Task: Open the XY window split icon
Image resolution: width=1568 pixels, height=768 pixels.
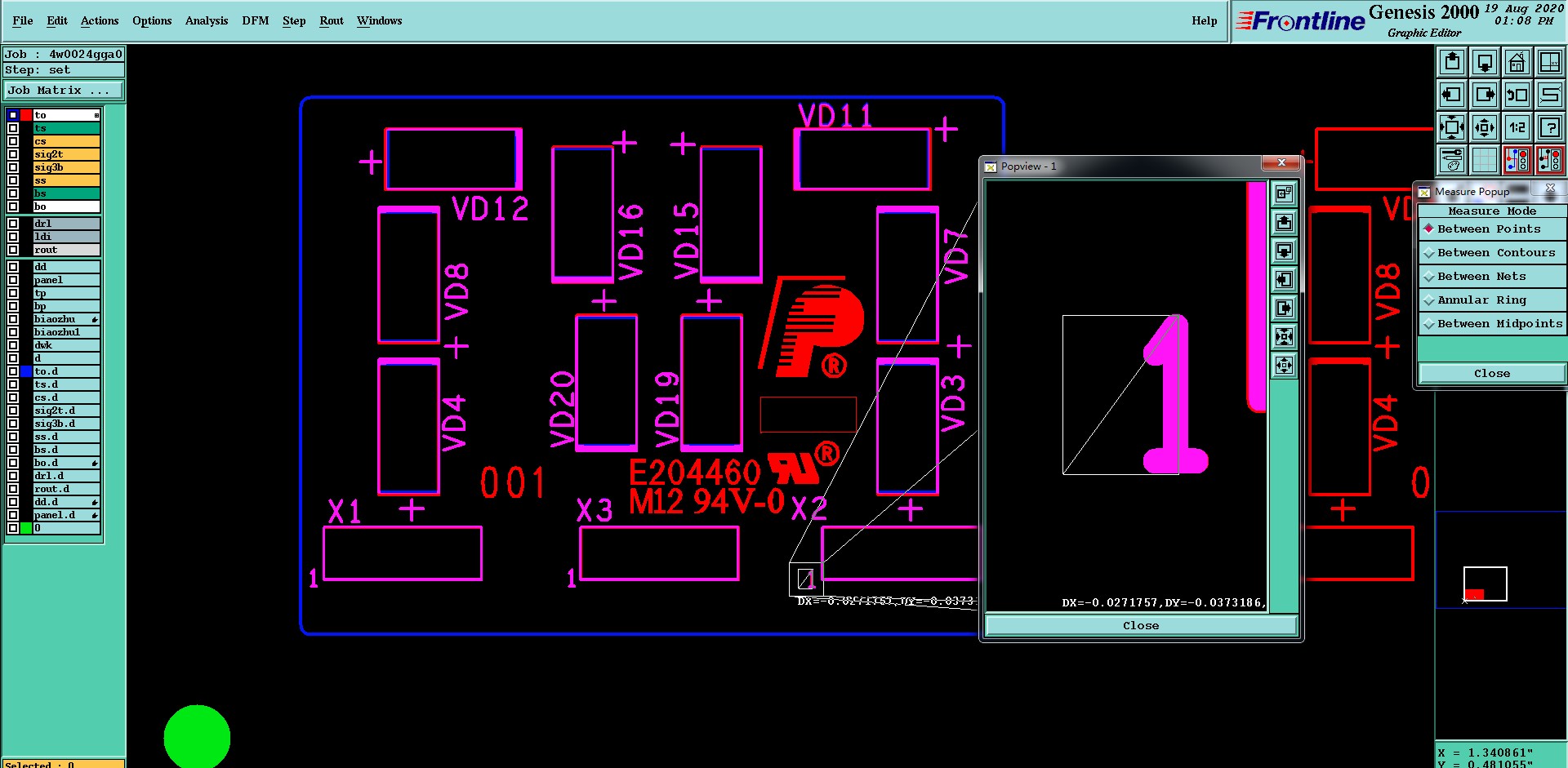Action: [1550, 62]
